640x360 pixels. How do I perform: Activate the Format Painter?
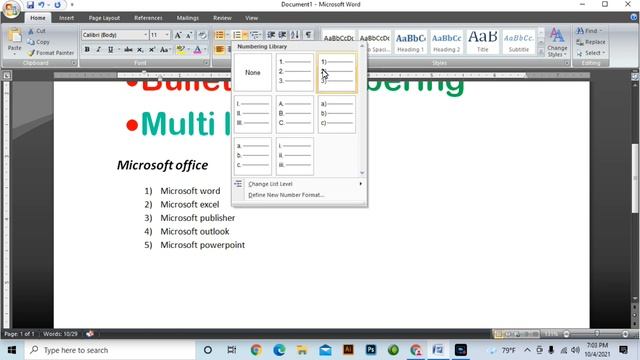coord(51,53)
